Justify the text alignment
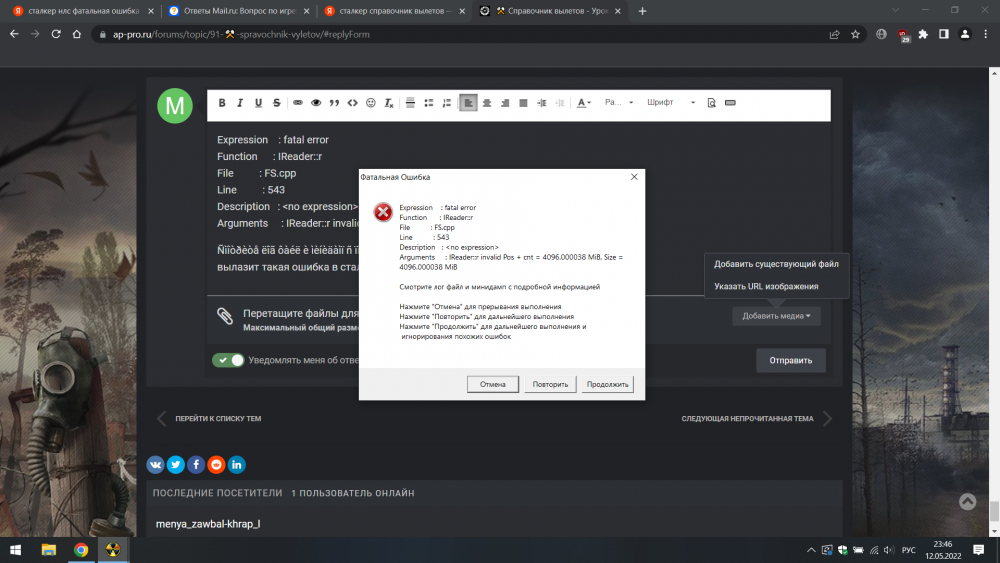Viewport: 1000px width, 563px height. (x=523, y=103)
